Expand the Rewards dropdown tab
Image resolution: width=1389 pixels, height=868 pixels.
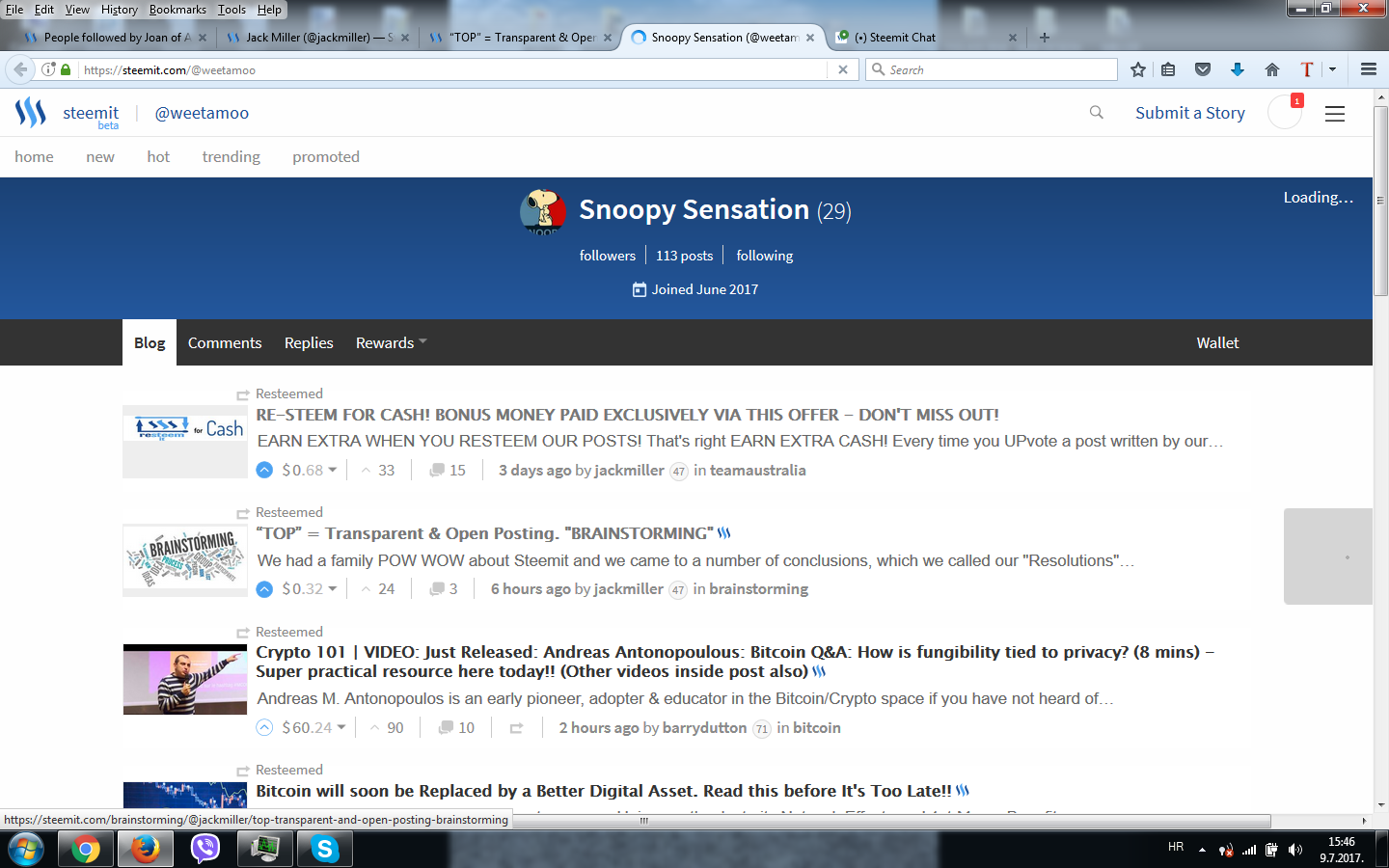click(391, 342)
